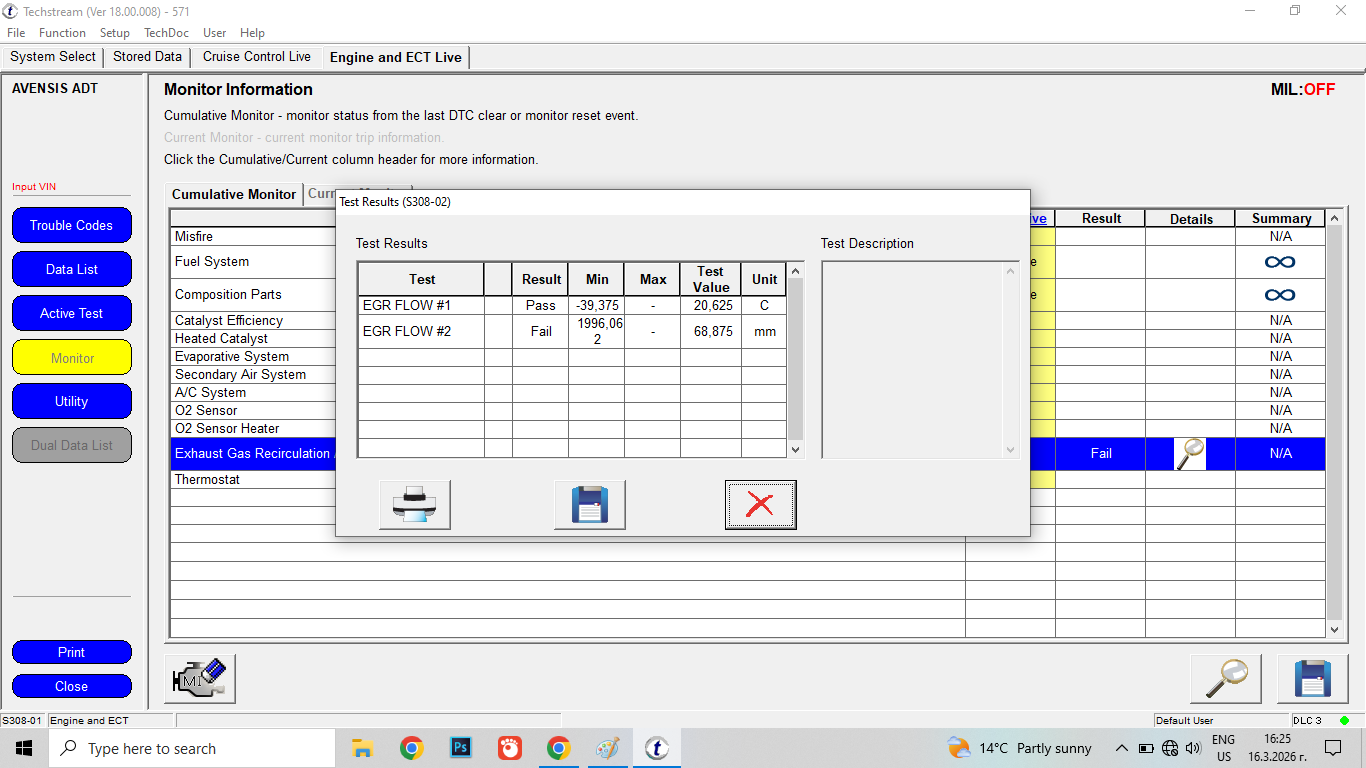
Task: Click infinity summary icon for Fuel System
Action: coord(1280,262)
